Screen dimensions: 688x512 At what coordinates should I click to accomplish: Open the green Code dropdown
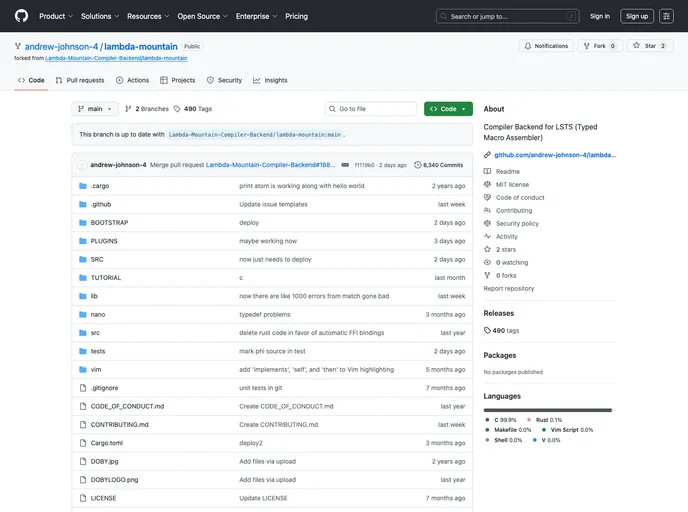(448, 109)
